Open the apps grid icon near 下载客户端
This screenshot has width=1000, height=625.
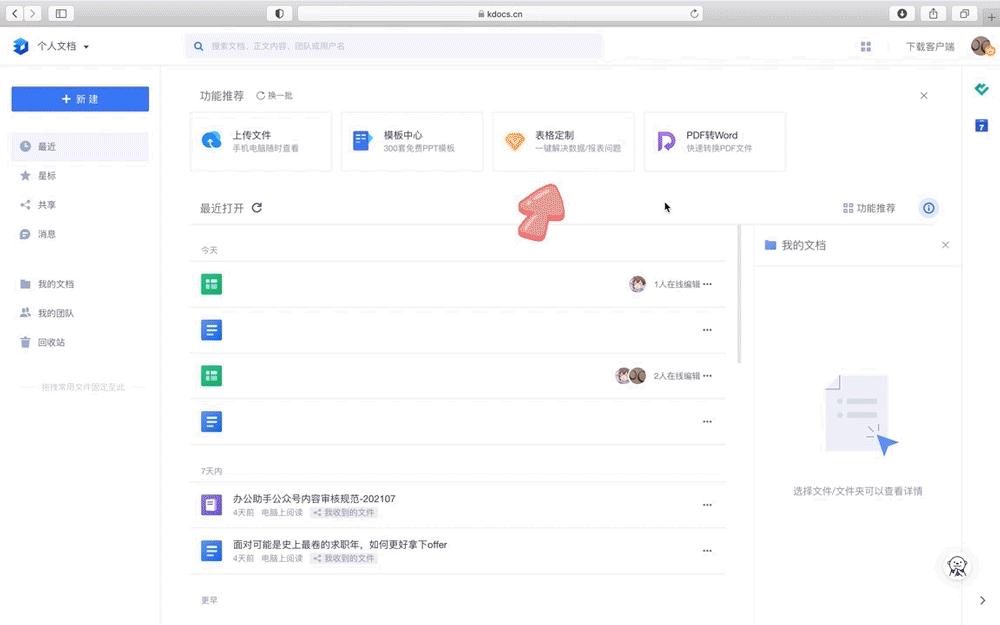tap(866, 46)
